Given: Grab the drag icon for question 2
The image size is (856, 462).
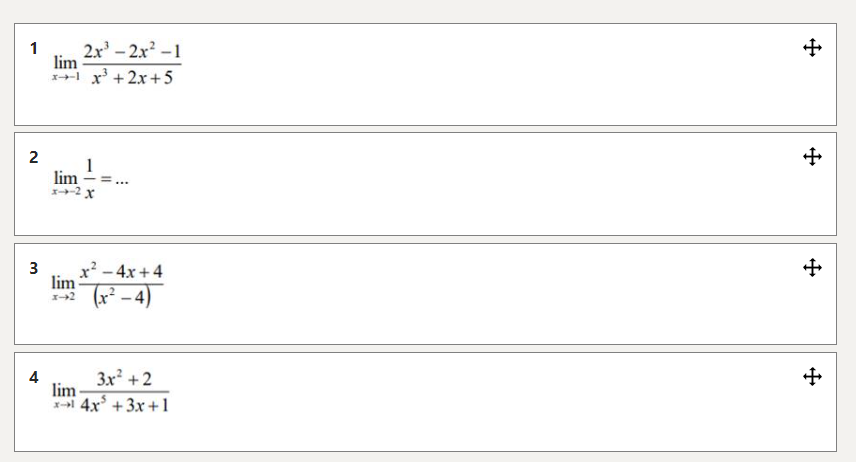Looking at the screenshot, I should point(811,156).
